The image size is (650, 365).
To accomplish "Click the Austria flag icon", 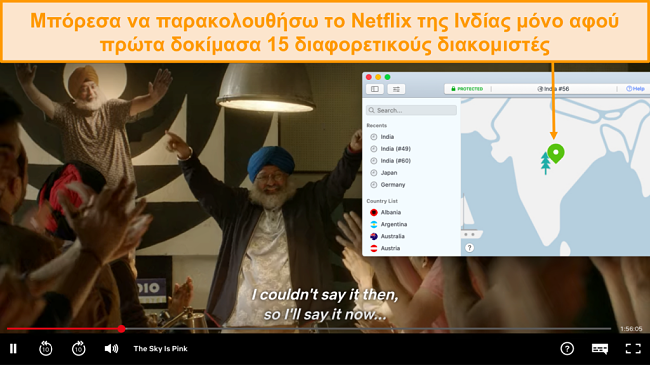I will pyautogui.click(x=374, y=248).
